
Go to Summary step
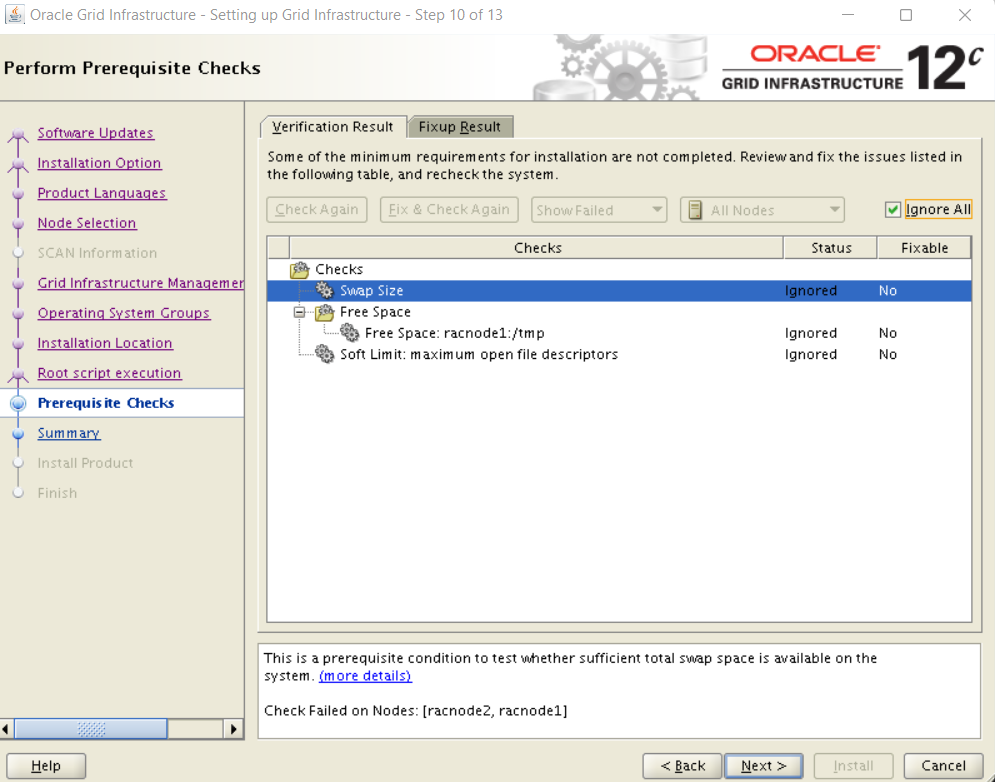tap(69, 433)
